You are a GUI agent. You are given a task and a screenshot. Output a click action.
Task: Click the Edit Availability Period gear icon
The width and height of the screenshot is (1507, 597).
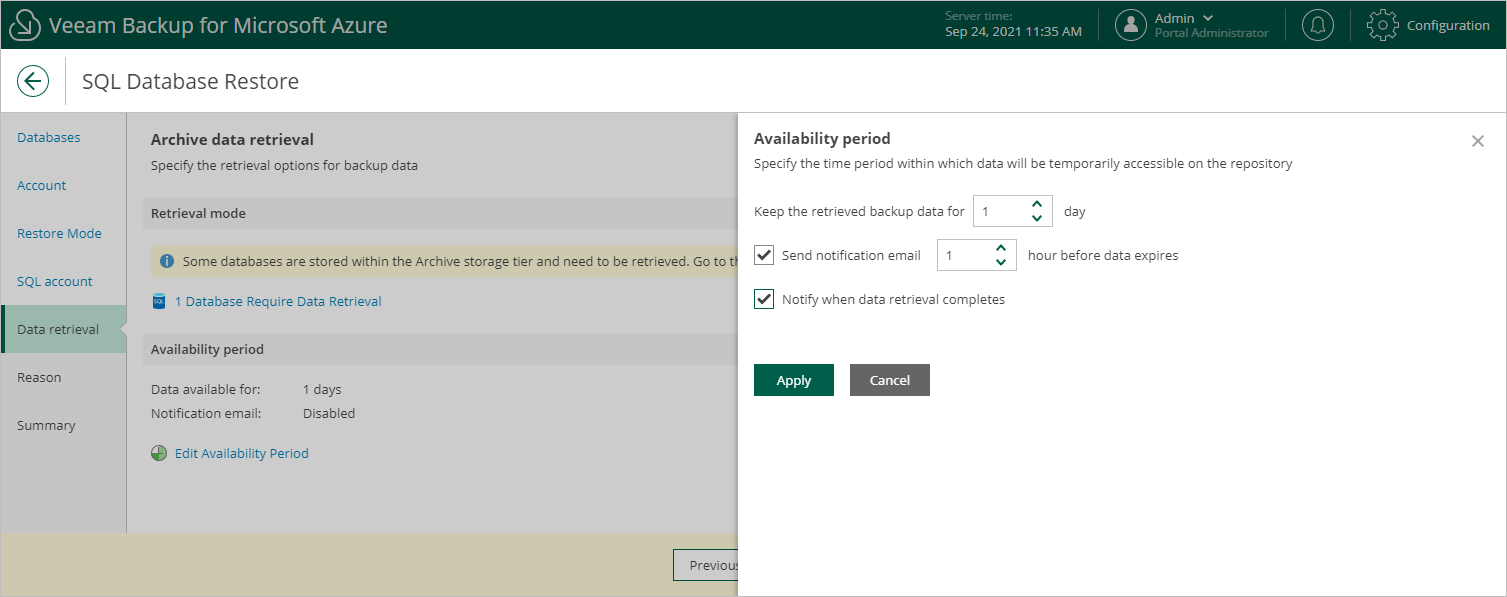coord(159,453)
